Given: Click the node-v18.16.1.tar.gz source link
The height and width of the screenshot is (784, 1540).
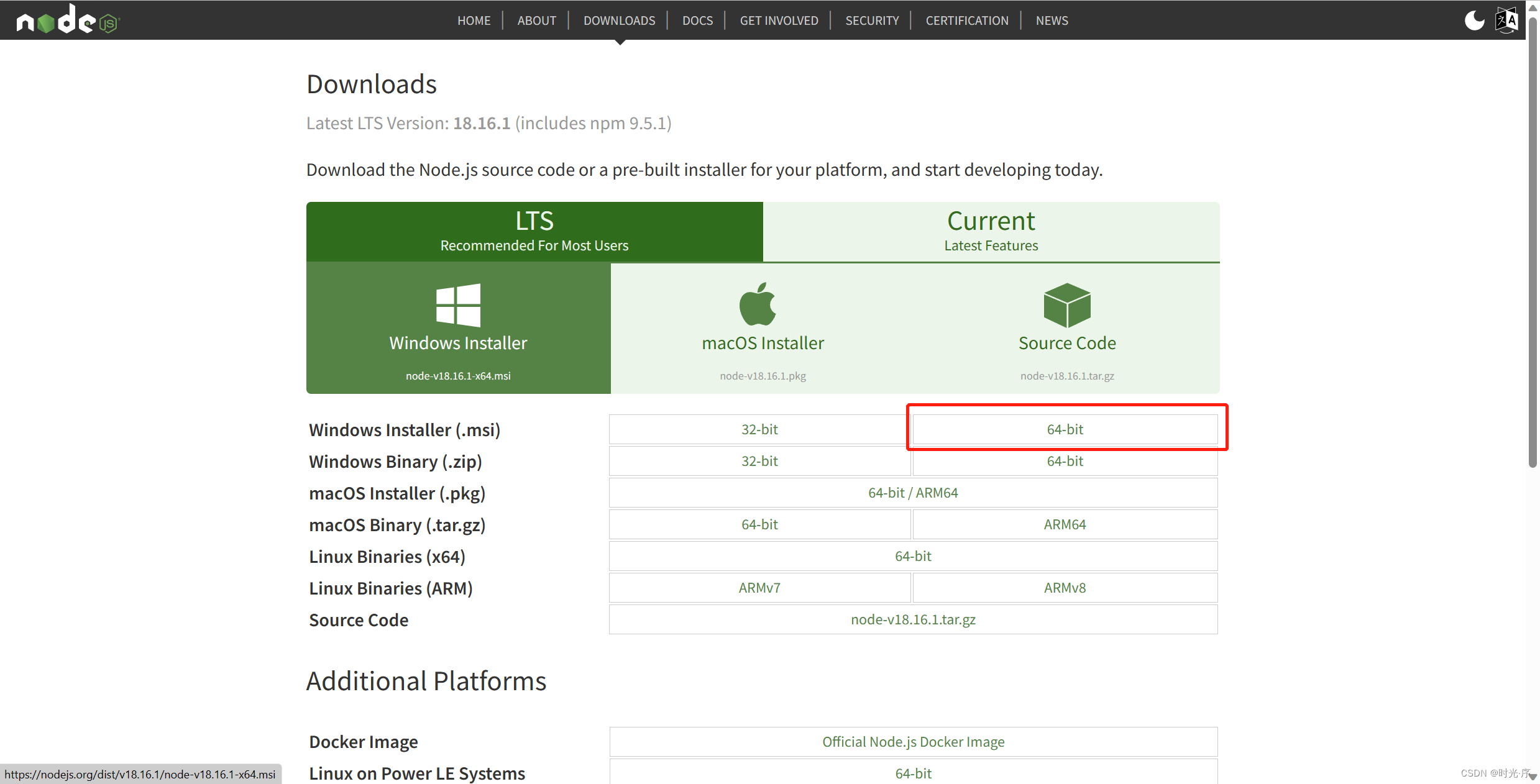Looking at the screenshot, I should click(912, 619).
